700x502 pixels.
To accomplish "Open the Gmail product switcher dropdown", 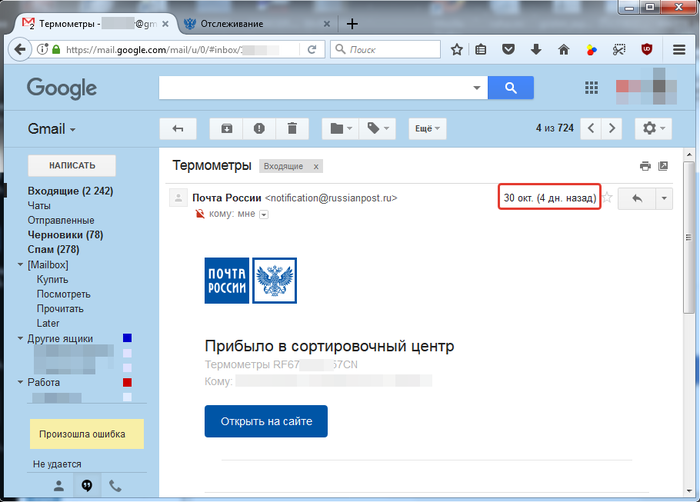I will (50, 129).
